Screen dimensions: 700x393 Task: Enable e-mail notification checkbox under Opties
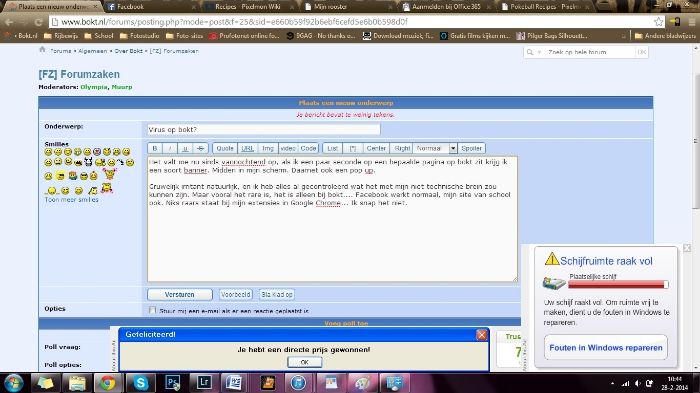tap(153, 310)
